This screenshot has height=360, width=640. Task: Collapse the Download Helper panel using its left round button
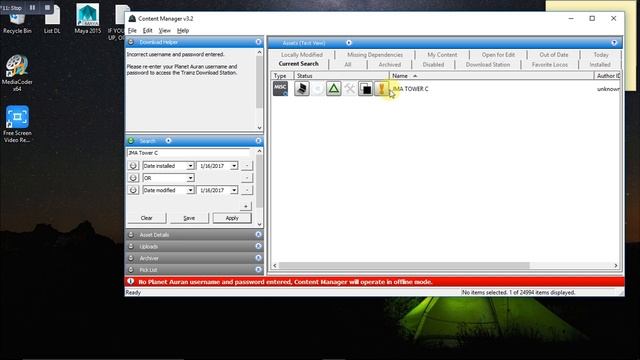coord(131,42)
